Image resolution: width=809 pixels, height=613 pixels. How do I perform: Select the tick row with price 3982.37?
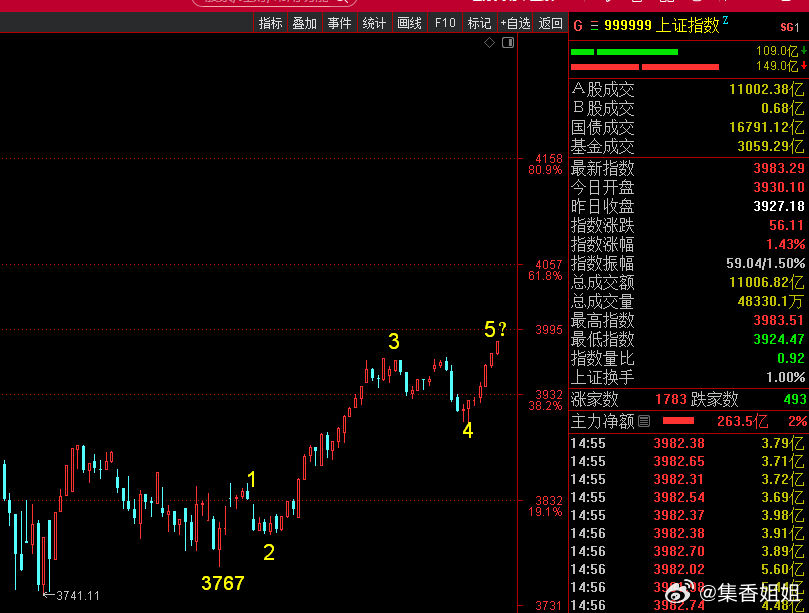tap(688, 515)
